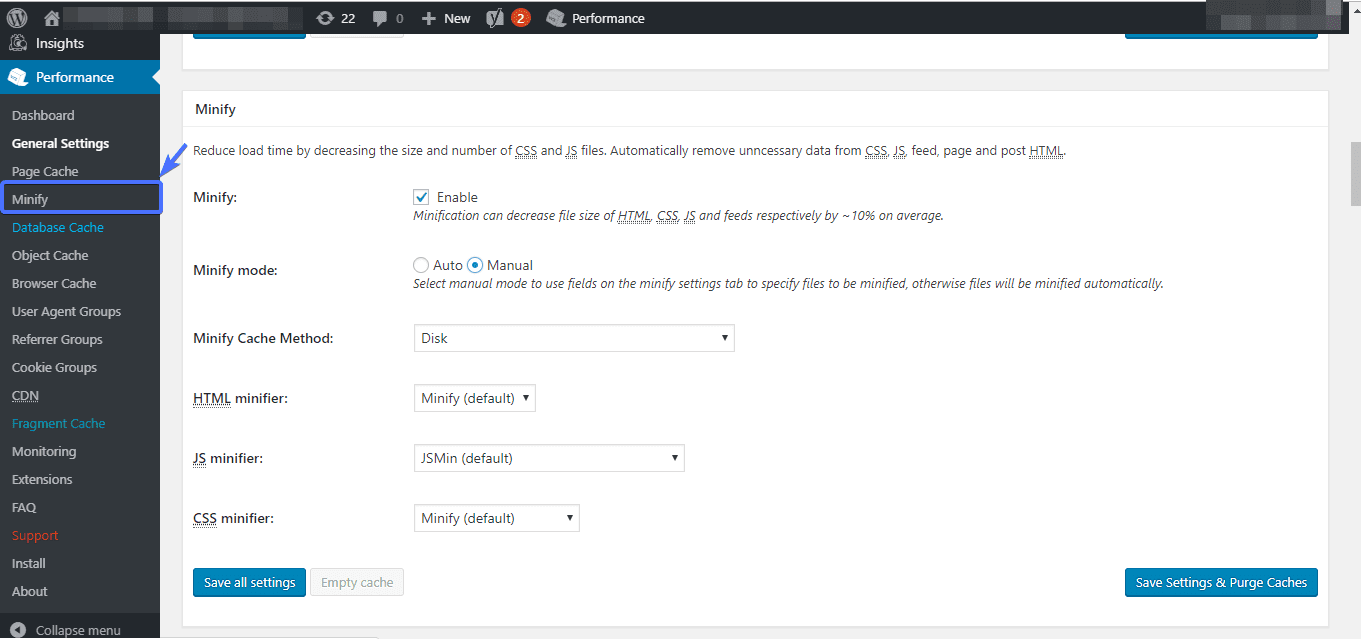Click Save all settings button
The height and width of the screenshot is (639, 1361).
249,582
